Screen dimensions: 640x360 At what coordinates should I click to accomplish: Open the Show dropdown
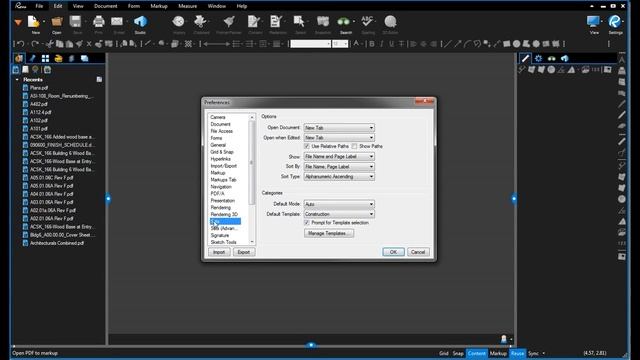[x=339, y=157]
